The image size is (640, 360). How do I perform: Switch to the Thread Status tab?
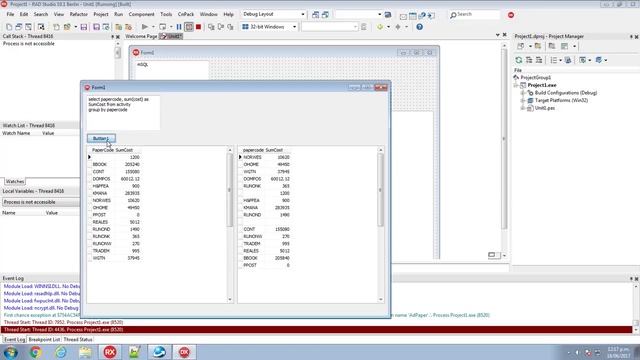pyautogui.click(x=78, y=340)
